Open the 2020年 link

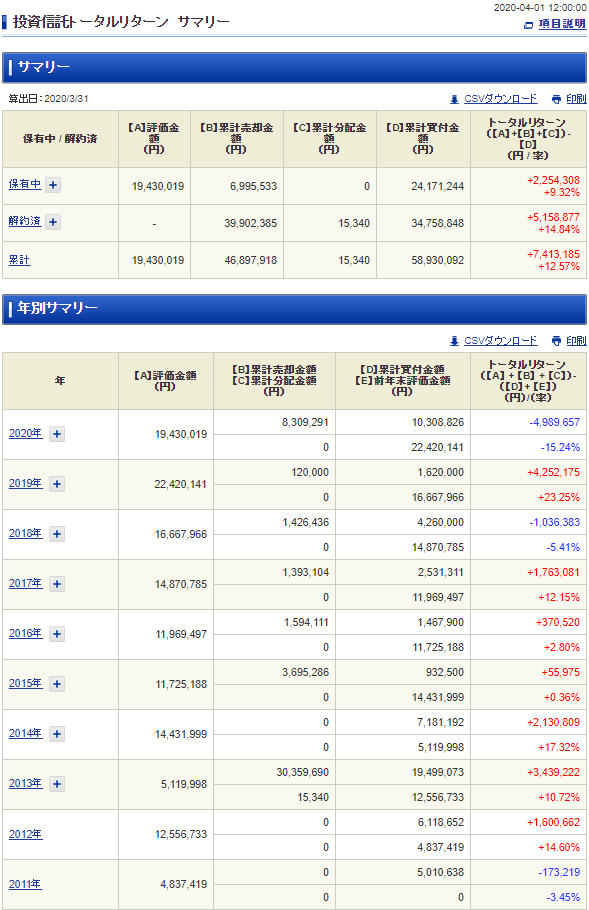26,433
